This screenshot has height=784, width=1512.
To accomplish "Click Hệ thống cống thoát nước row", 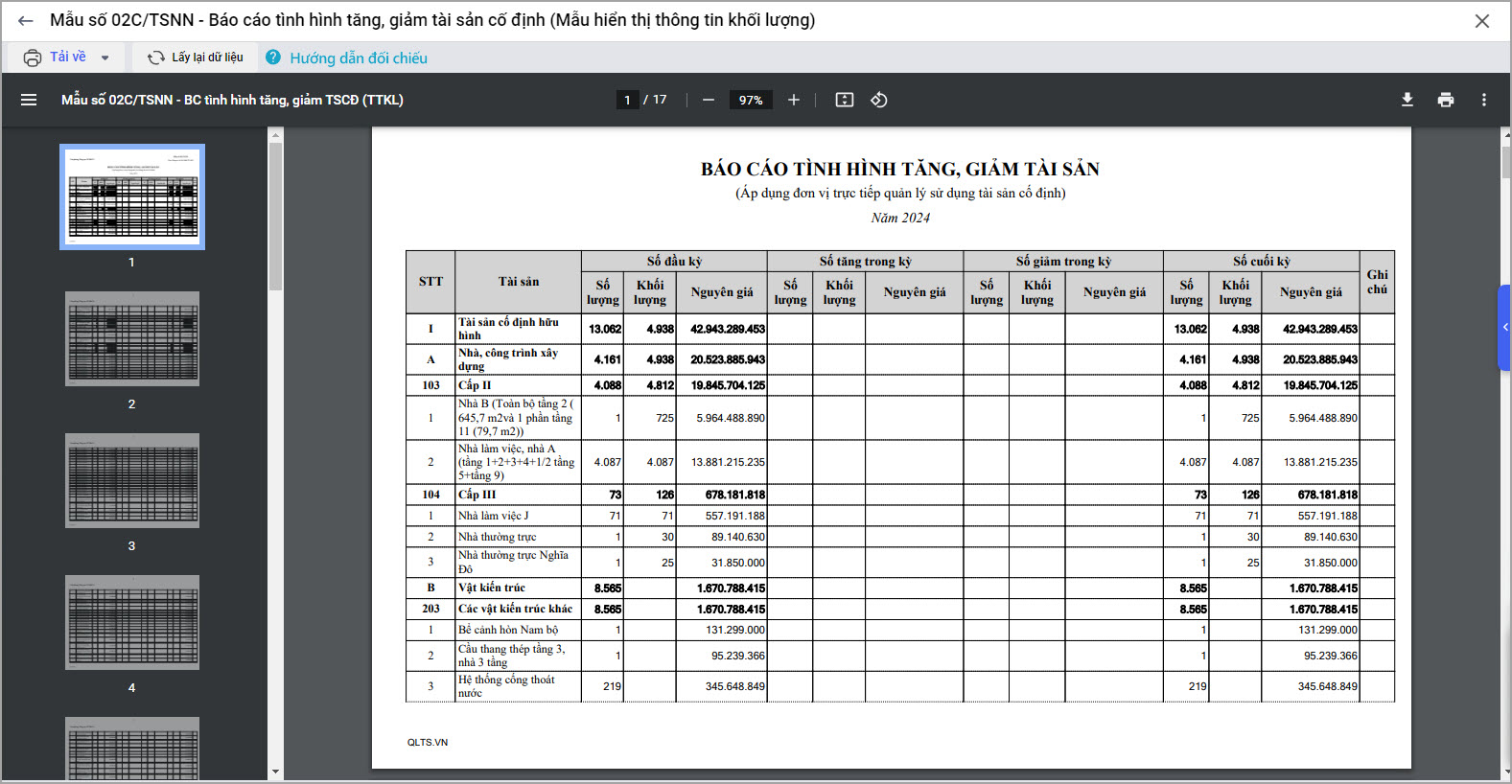I will [x=900, y=686].
